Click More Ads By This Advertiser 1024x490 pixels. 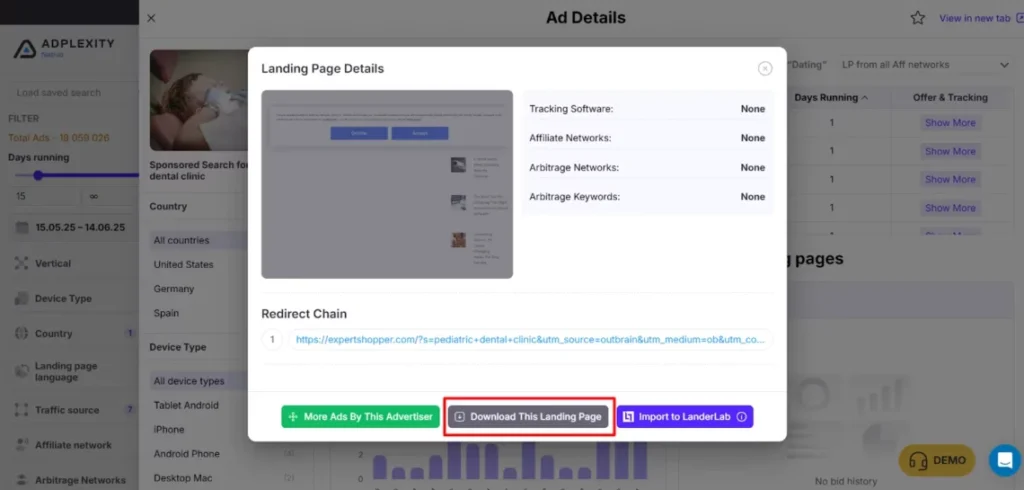360,417
